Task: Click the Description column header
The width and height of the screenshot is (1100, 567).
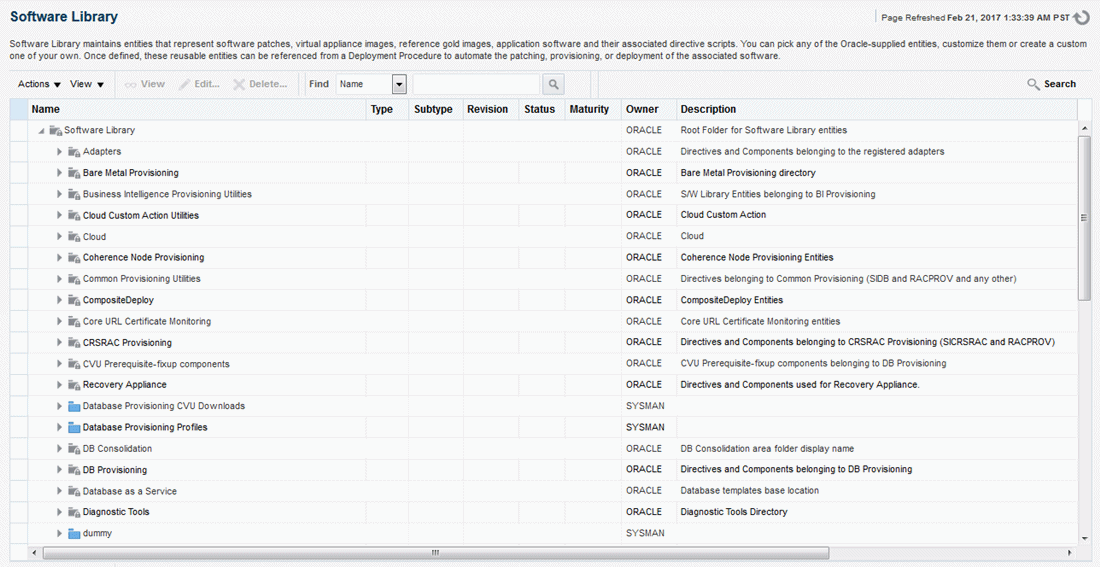Action: 876,109
